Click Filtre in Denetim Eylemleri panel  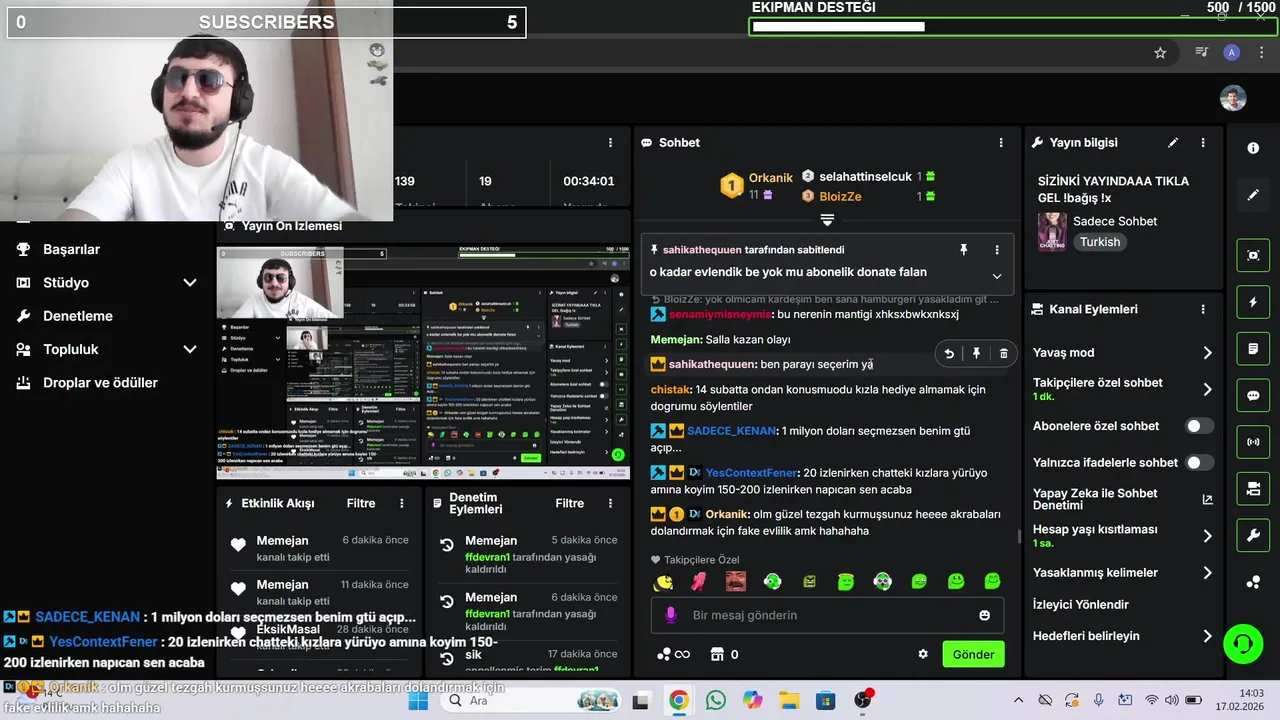pyautogui.click(x=570, y=504)
